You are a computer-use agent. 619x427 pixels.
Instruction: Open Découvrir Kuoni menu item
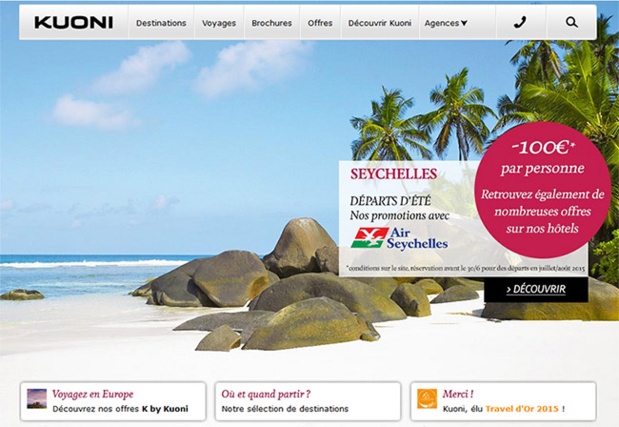pos(379,23)
